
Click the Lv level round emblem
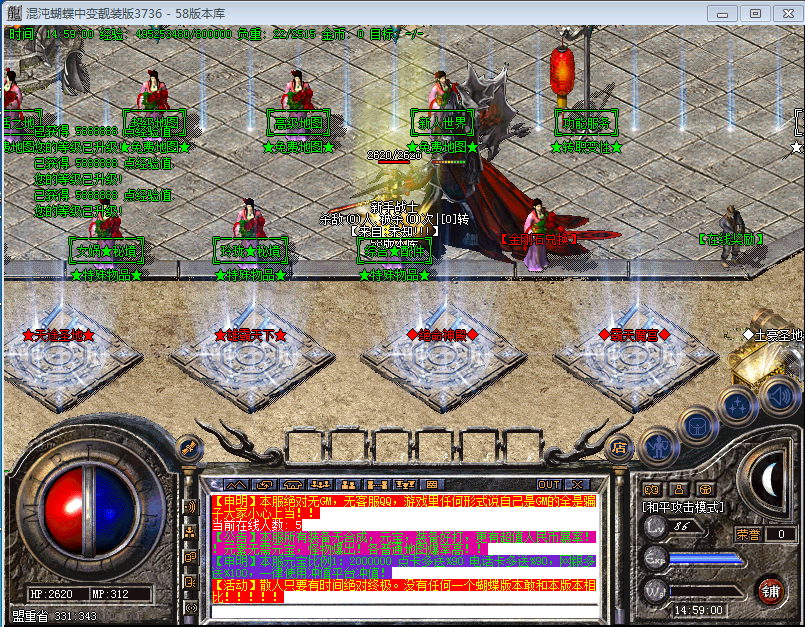click(656, 527)
